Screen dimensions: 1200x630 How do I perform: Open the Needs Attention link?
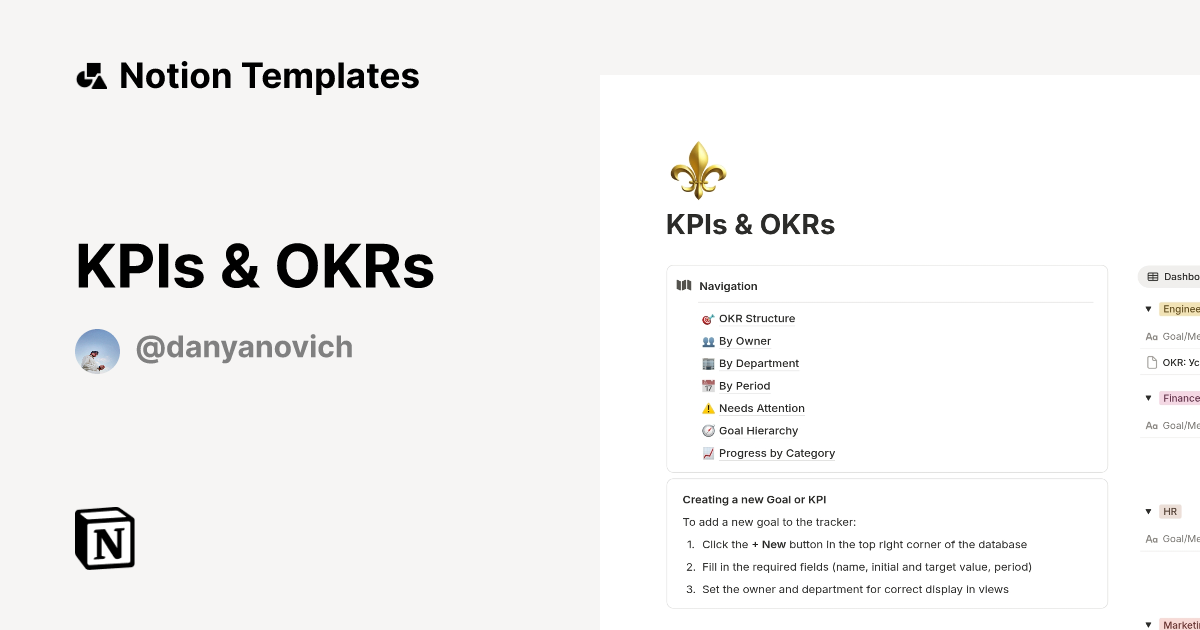pos(761,408)
